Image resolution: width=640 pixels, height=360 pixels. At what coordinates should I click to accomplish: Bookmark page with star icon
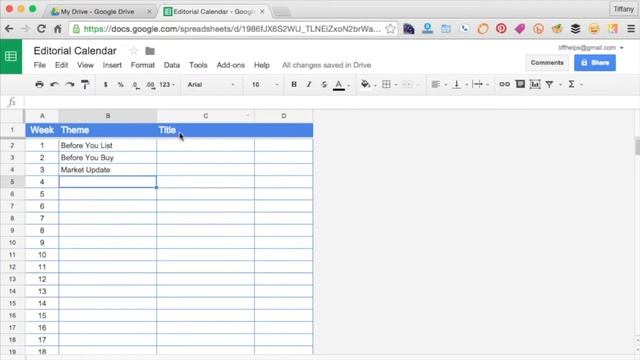(390, 29)
